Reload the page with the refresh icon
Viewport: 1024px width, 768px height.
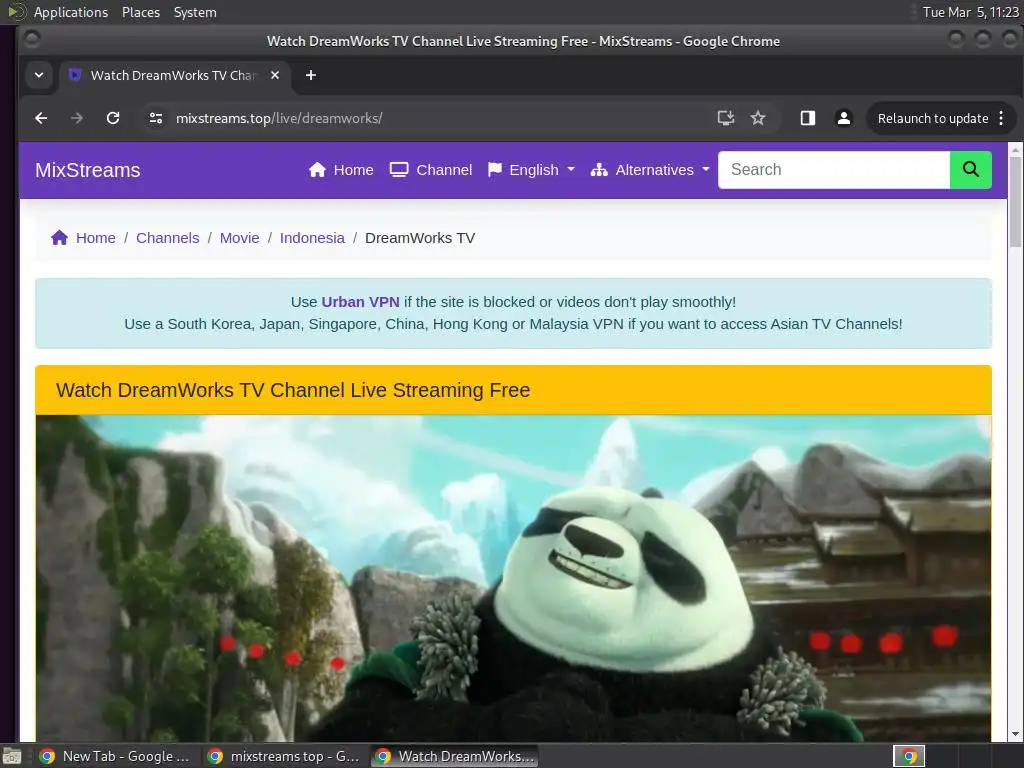point(113,118)
